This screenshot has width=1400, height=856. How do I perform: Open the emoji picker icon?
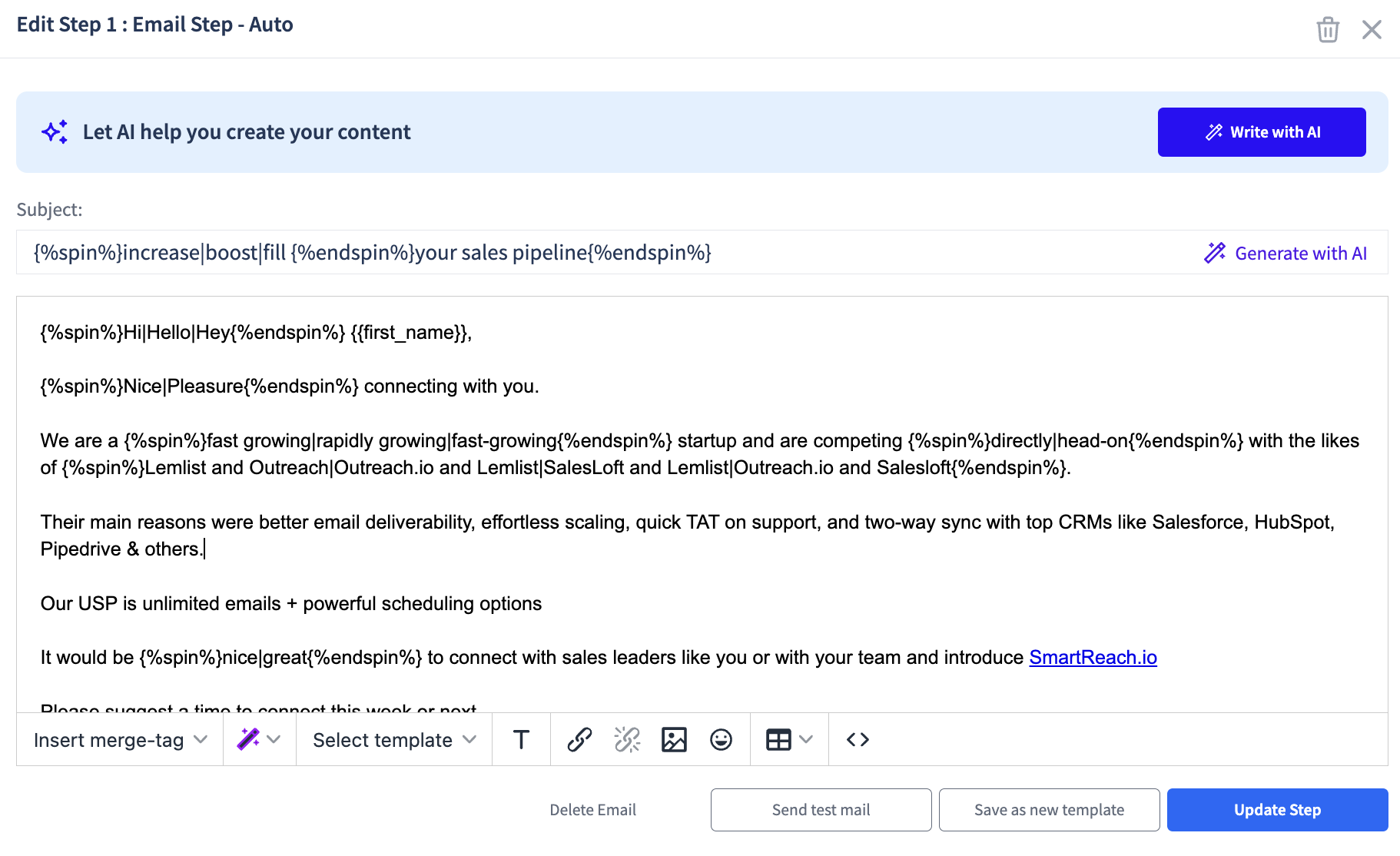coord(721,739)
